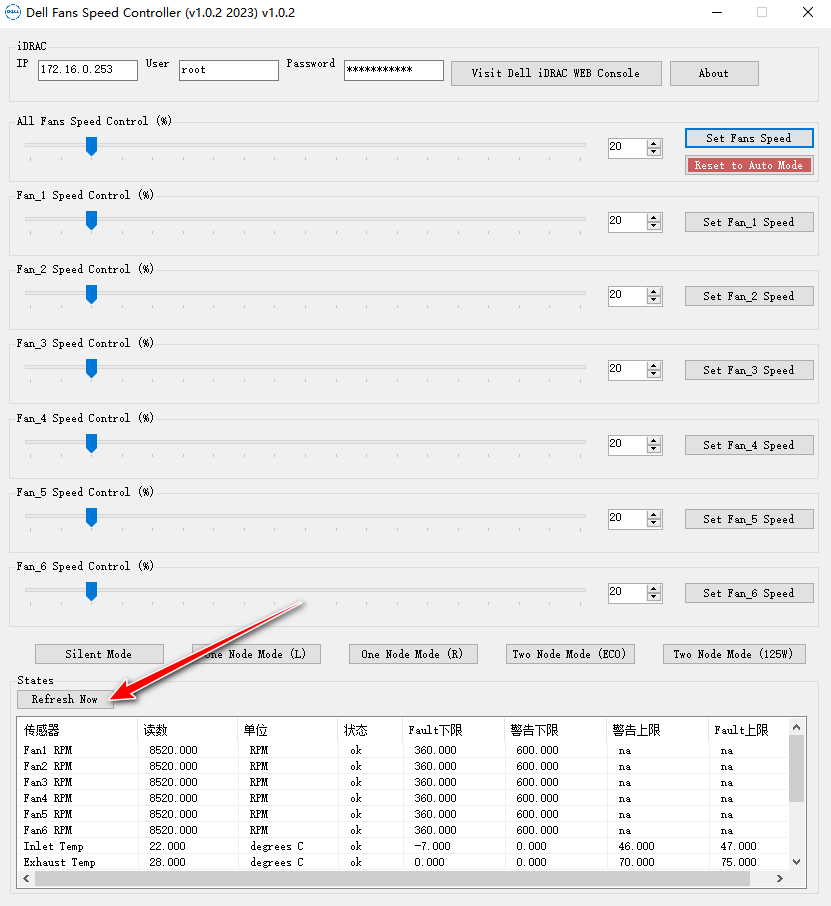831x906 pixels.
Task: Click the Fan_4 speed slider thumb
Action: pyautogui.click(x=91, y=443)
